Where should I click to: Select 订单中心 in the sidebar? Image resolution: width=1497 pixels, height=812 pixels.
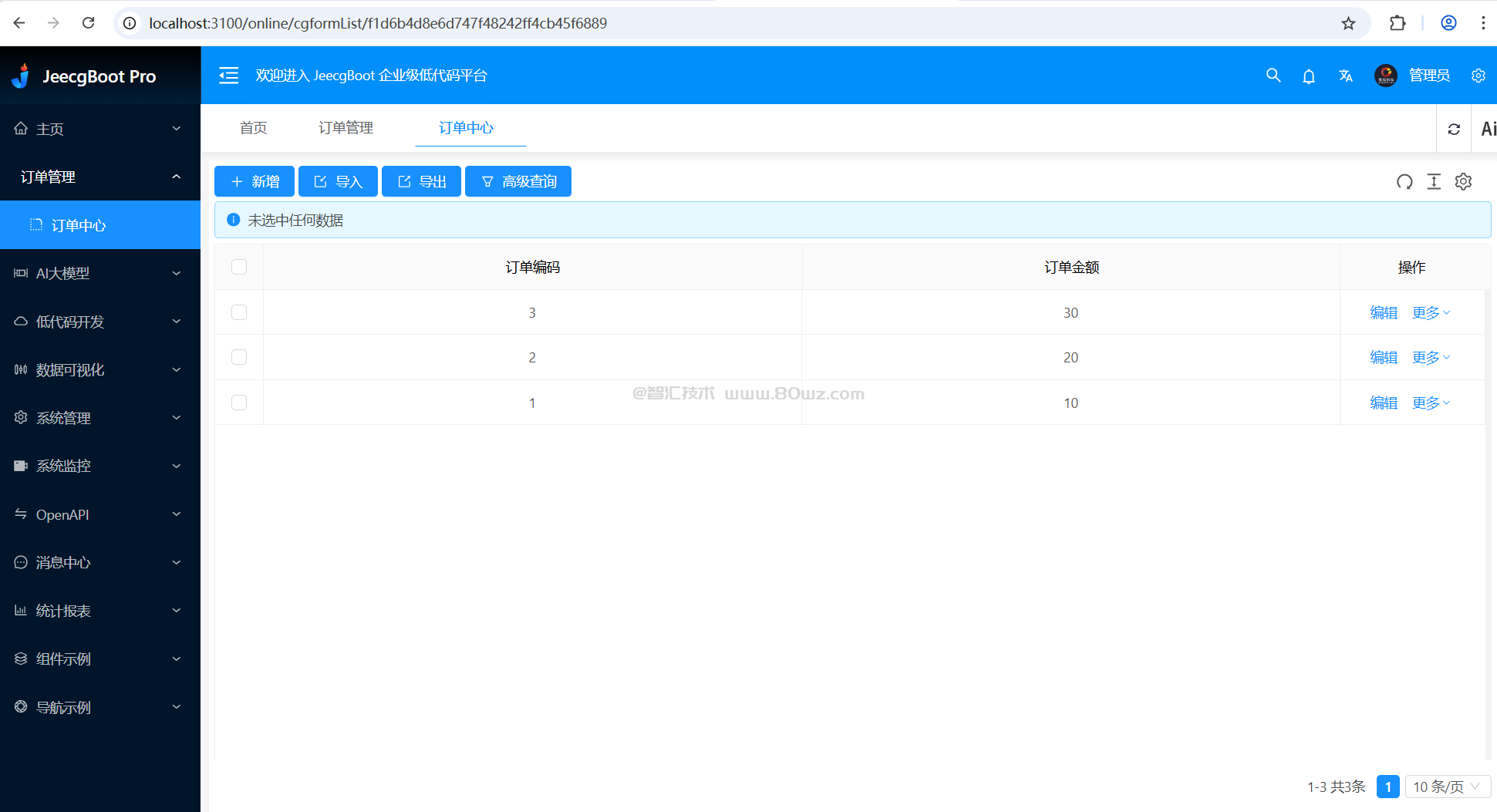point(100,225)
